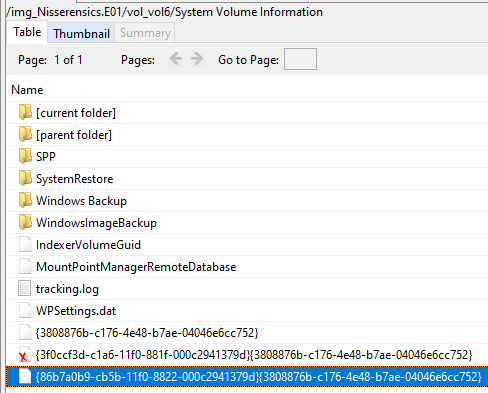
Task: Select the tracking.log file name
Action: coord(67,289)
